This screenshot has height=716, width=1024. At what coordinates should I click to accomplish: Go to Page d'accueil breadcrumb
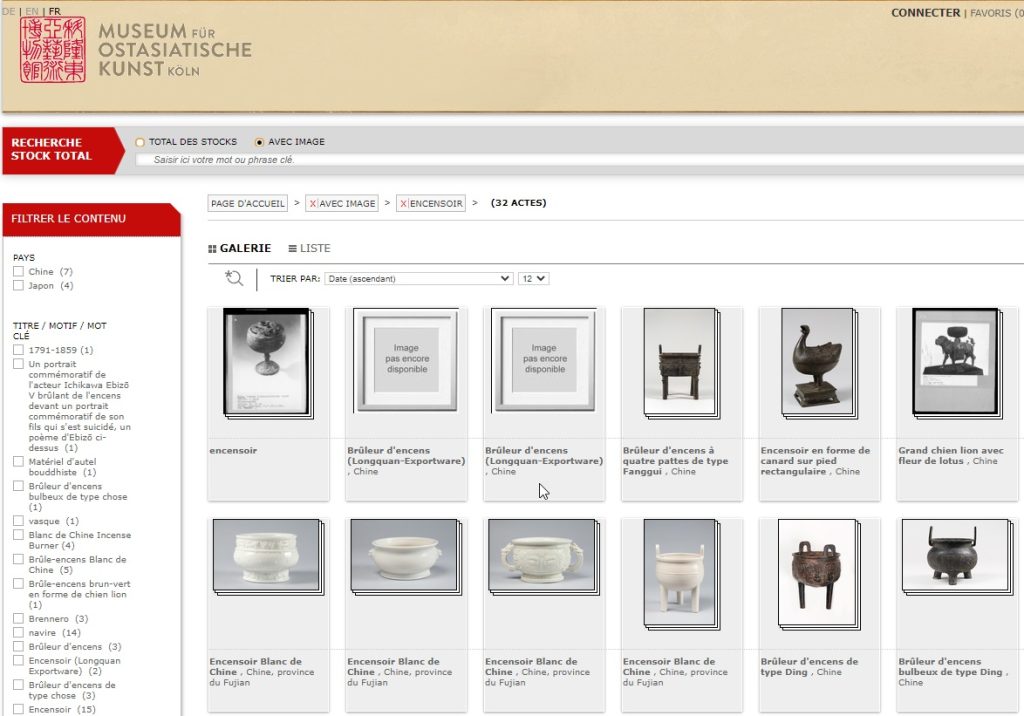248,203
